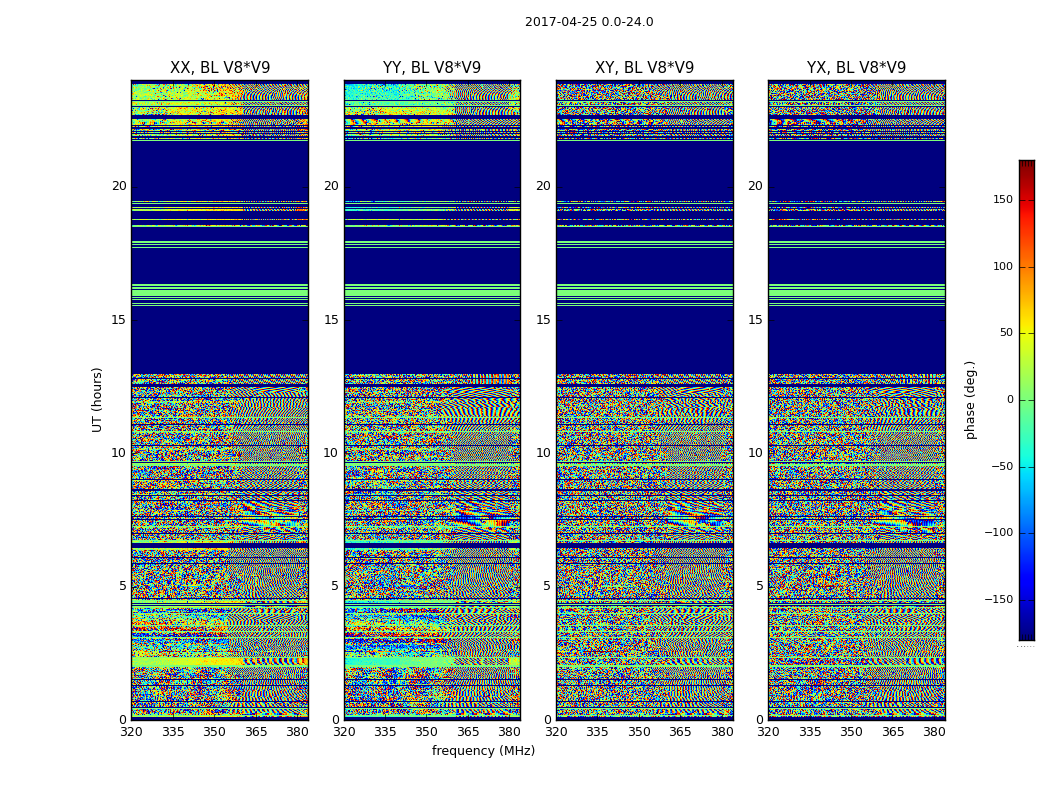Click the 20 hour tick of XX panel

point(119,186)
